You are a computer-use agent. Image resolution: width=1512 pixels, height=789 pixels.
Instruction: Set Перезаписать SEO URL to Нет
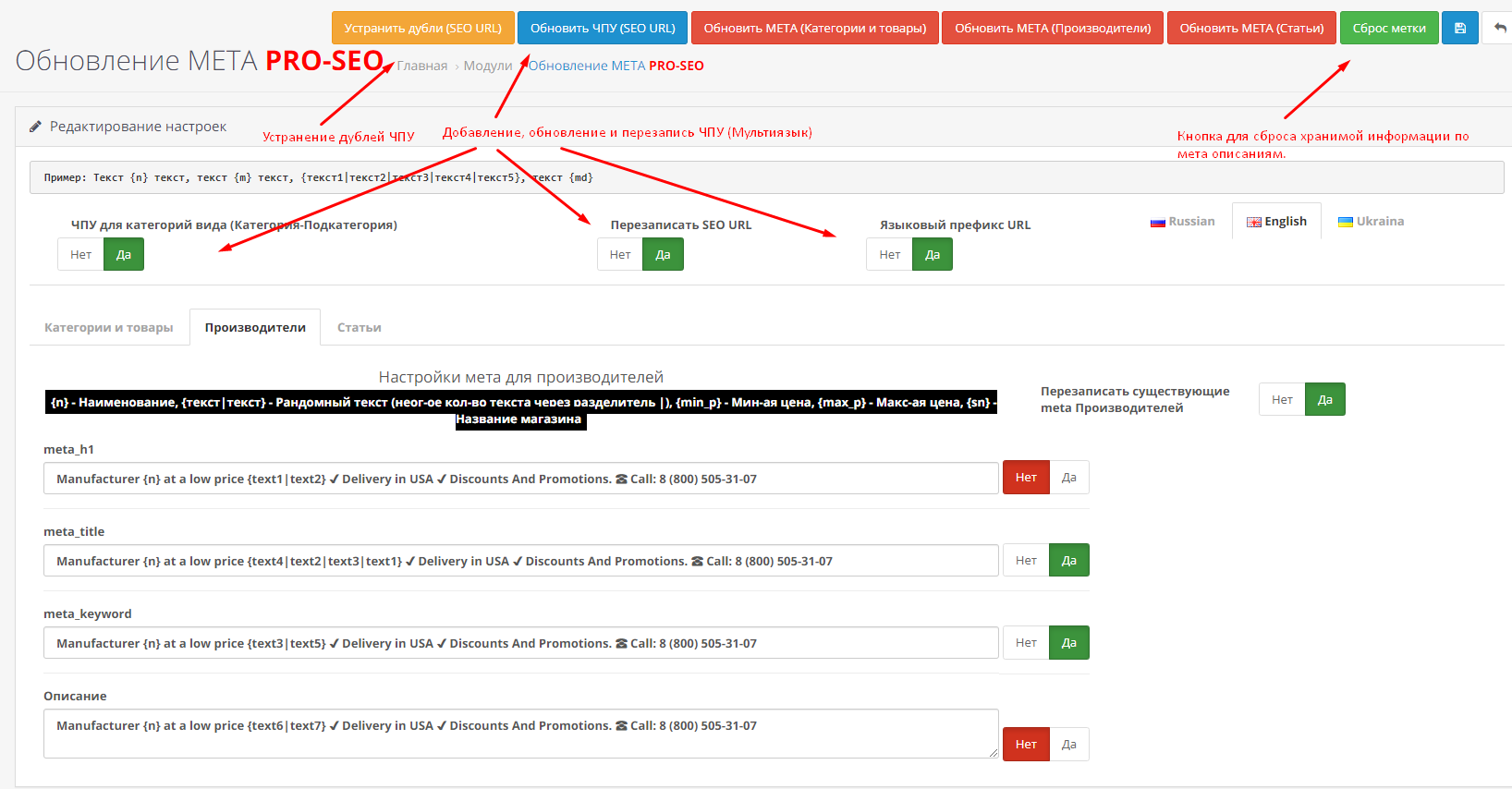620,255
